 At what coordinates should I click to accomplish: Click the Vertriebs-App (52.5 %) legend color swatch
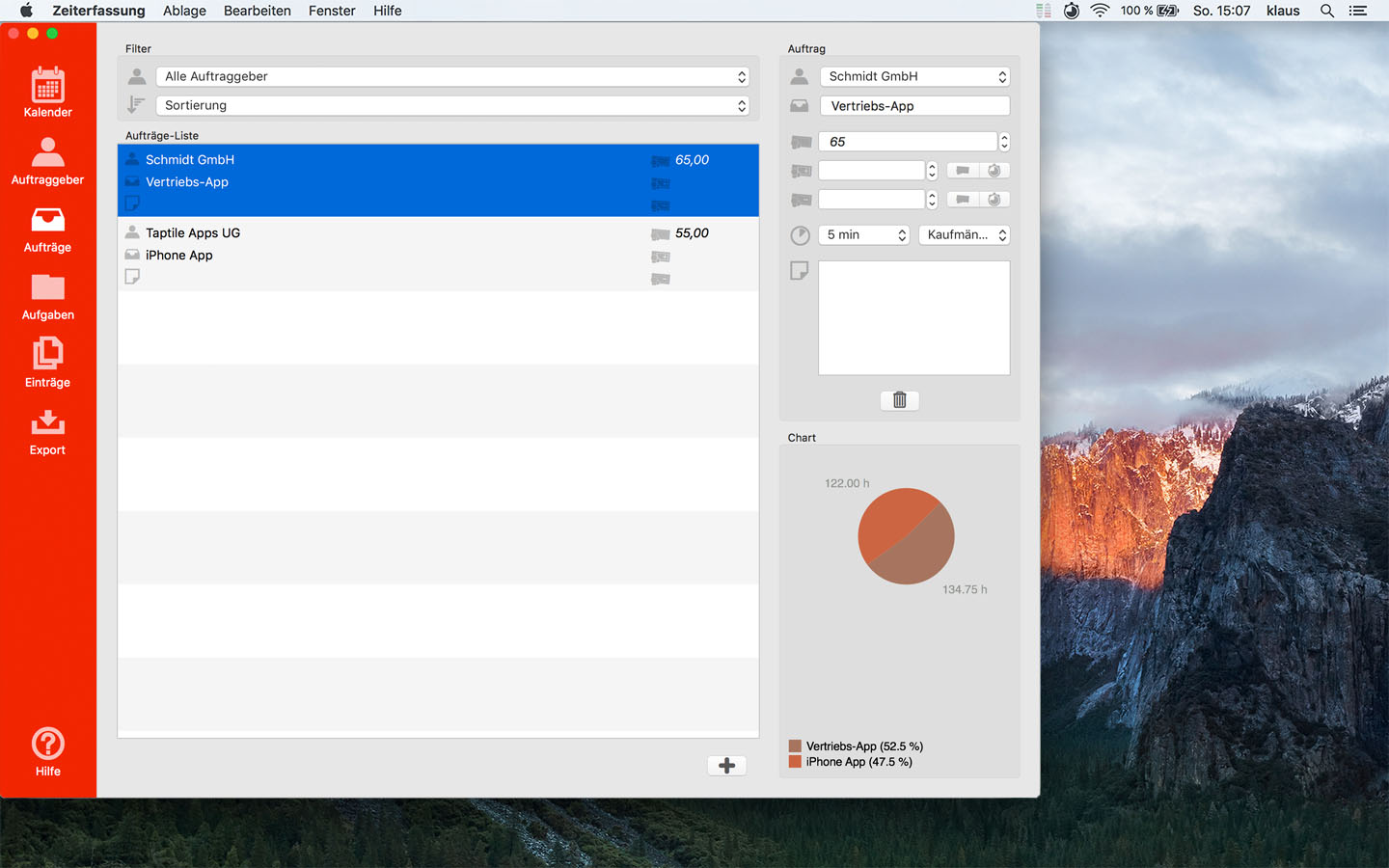pos(795,746)
